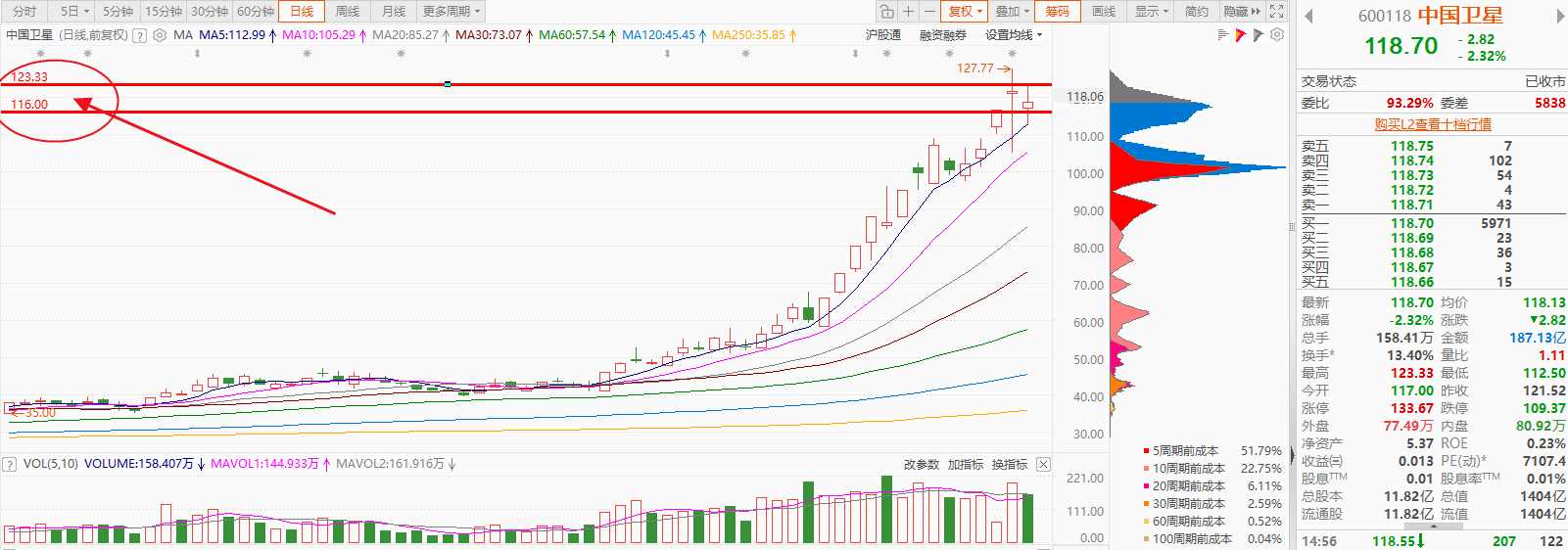Open MA indicator settings gear
Screen dimensions: 1568x550
(160, 35)
